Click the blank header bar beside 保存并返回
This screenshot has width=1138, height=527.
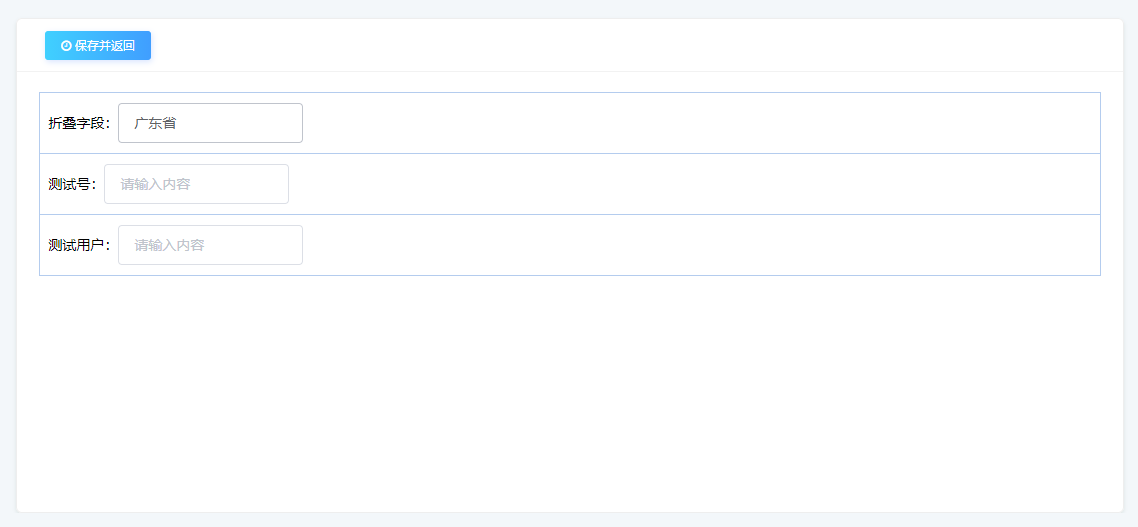[x=635, y=45]
